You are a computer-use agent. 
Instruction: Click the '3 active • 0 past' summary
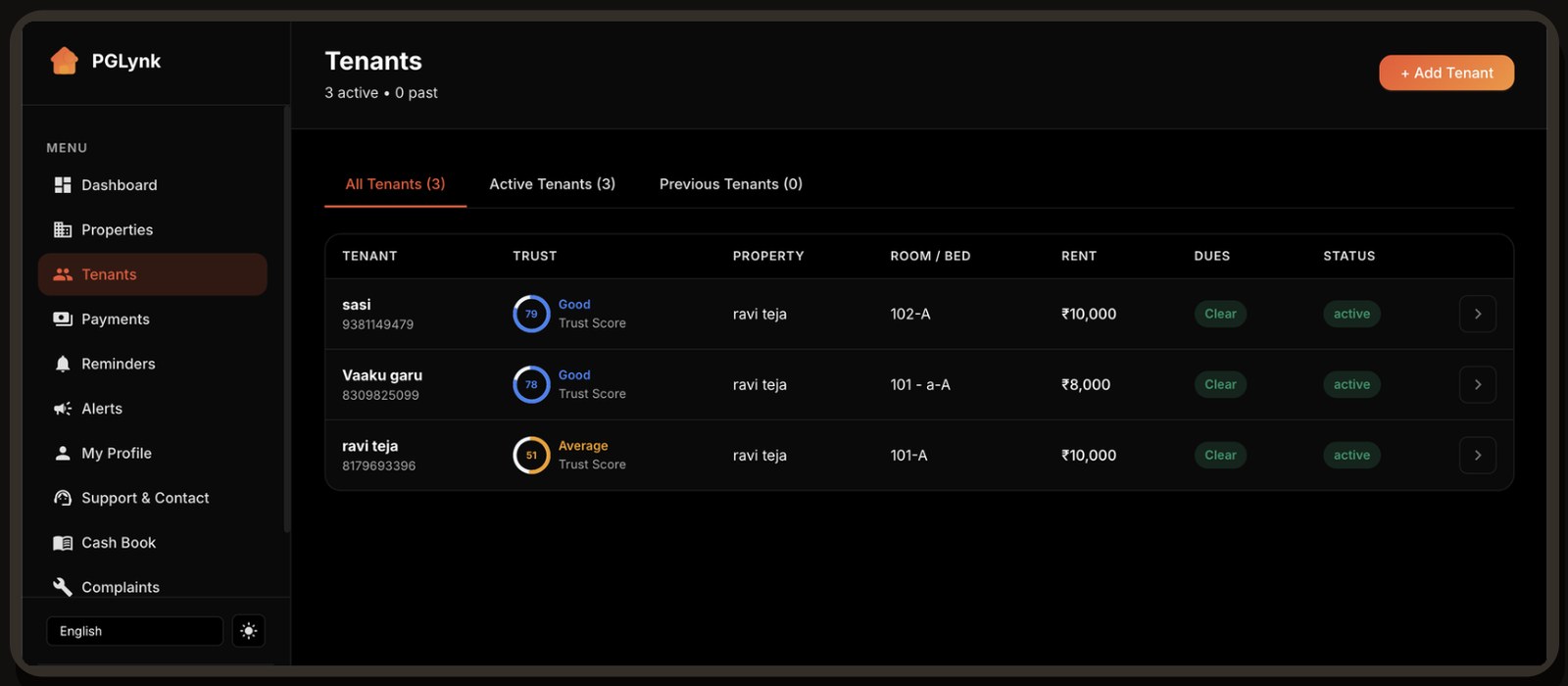pos(381,93)
